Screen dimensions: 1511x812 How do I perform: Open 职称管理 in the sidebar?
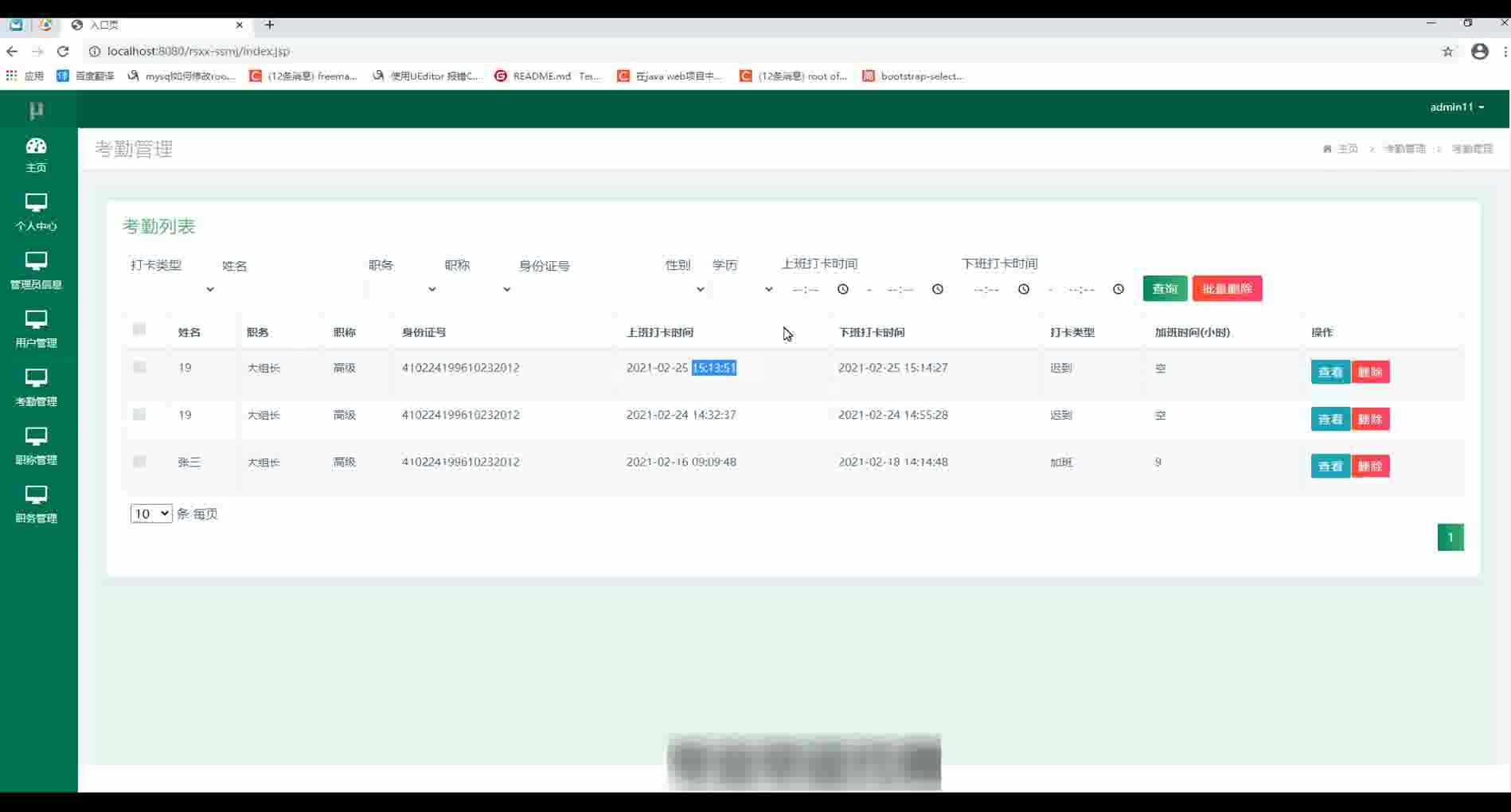[36, 446]
